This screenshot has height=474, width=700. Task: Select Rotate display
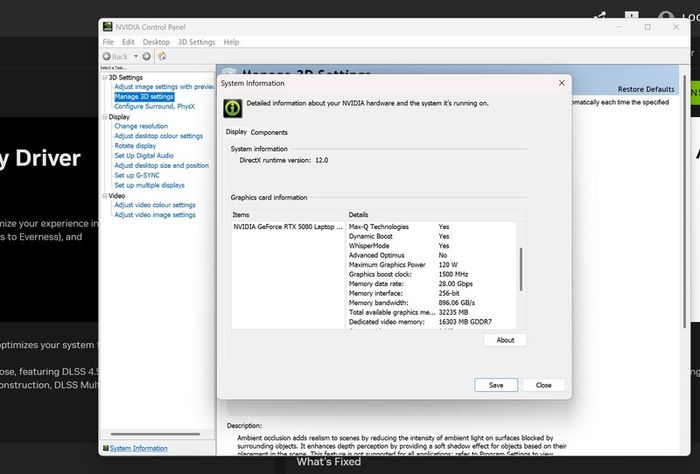(x=135, y=146)
